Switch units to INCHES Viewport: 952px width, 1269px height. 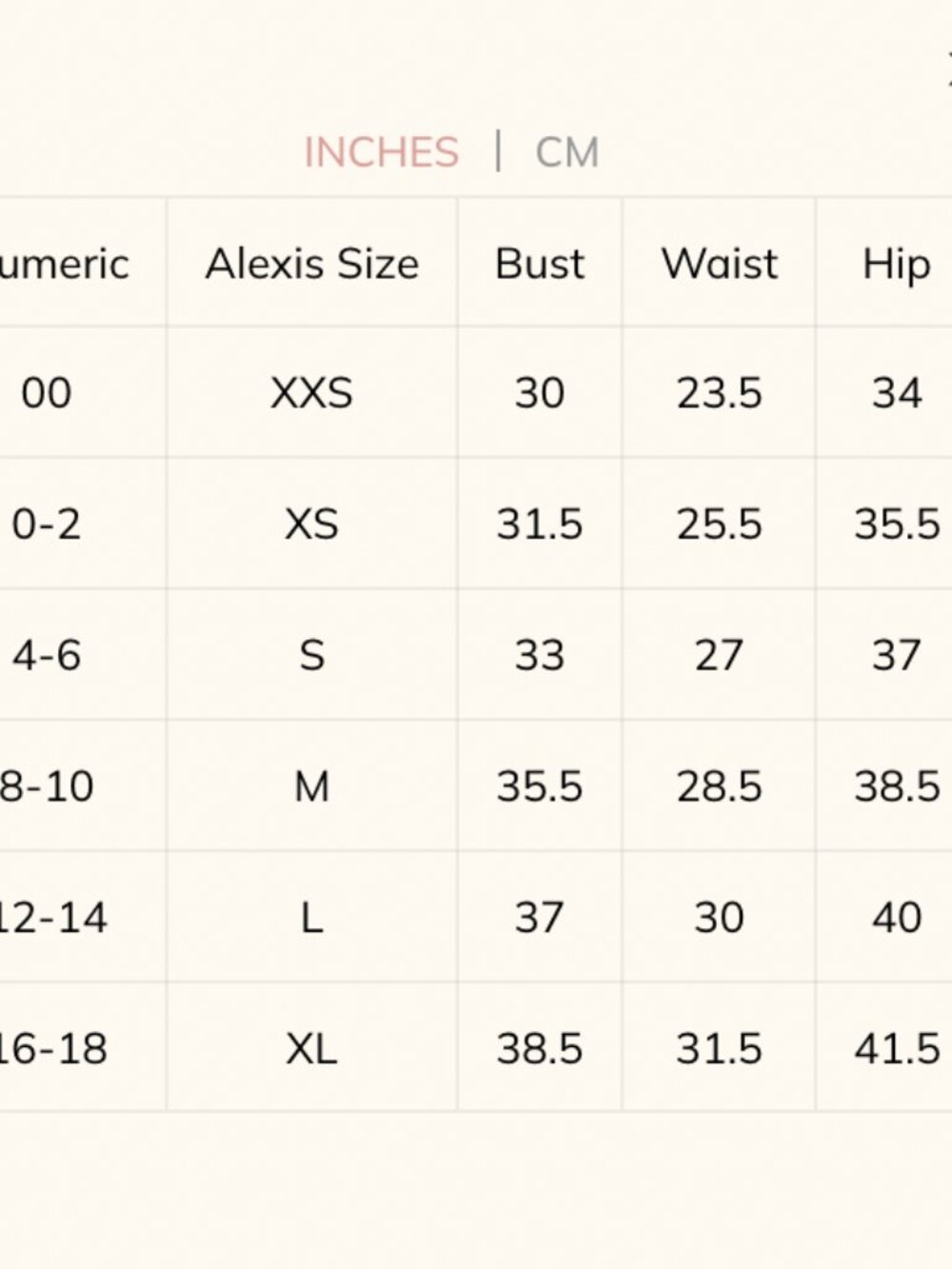(381, 152)
